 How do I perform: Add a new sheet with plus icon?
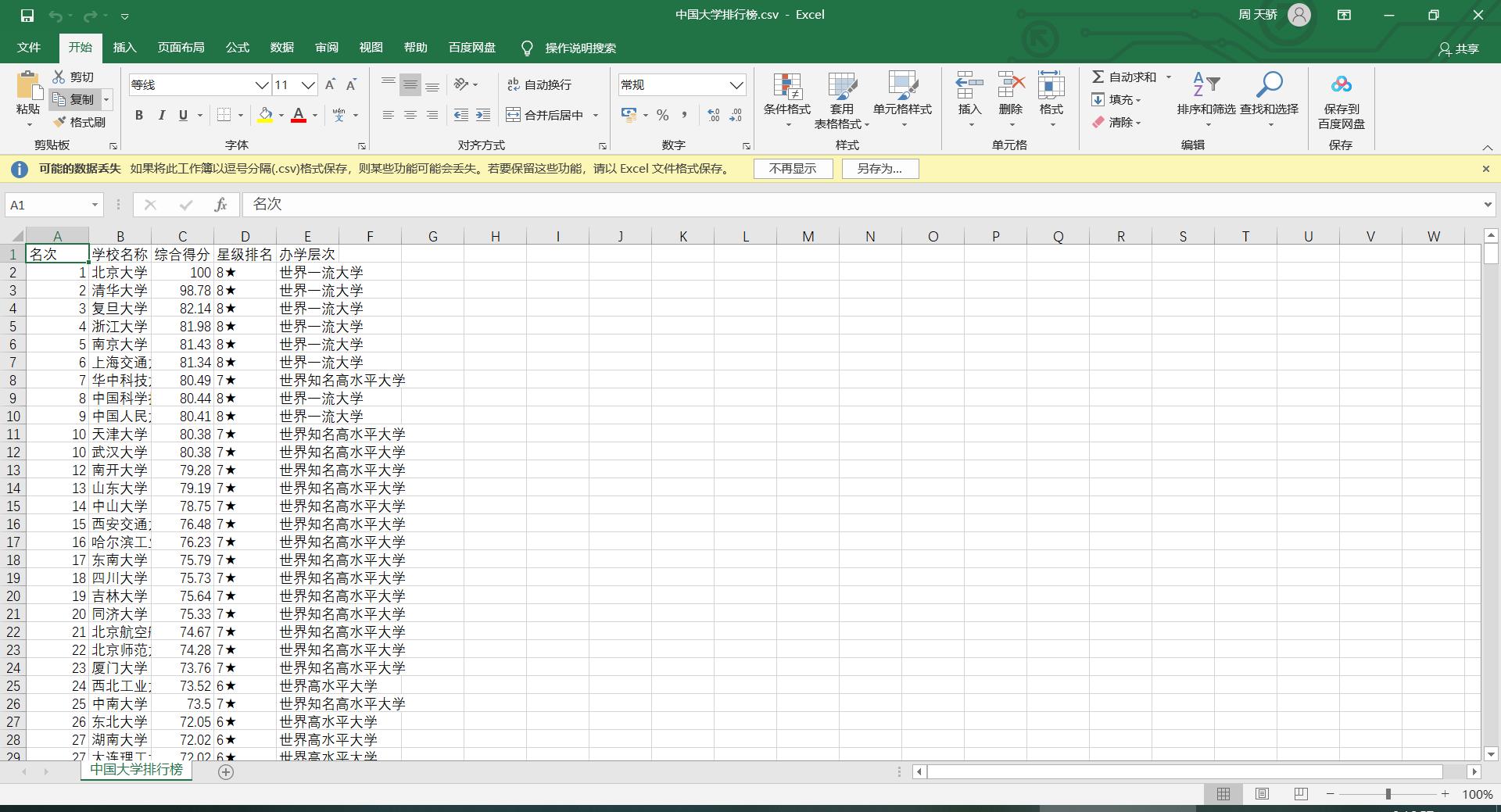tap(226, 771)
